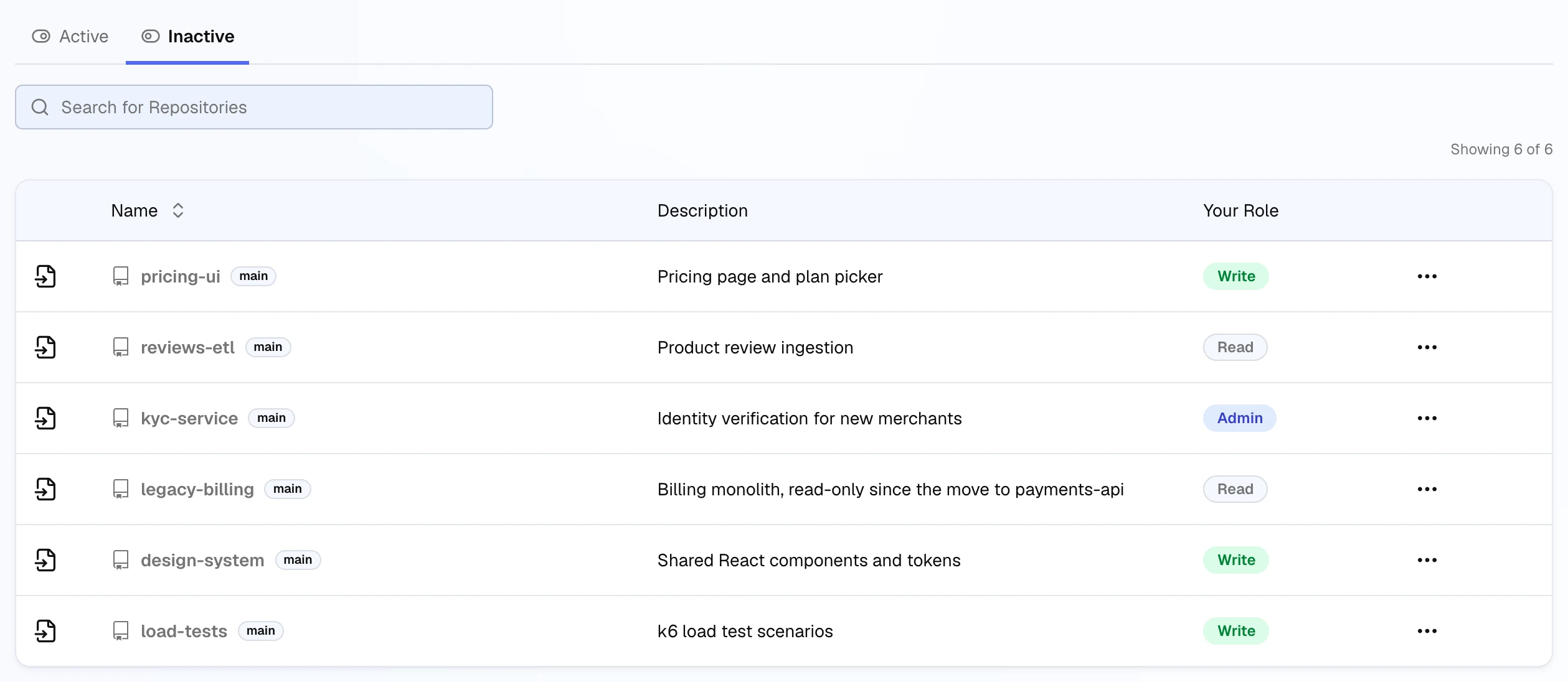
Task: Open the more options menu for design-system
Action: click(x=1427, y=560)
